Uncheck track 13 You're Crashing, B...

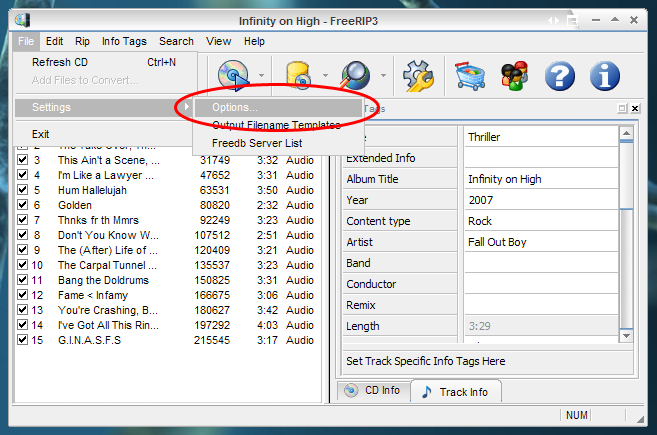click(22, 310)
